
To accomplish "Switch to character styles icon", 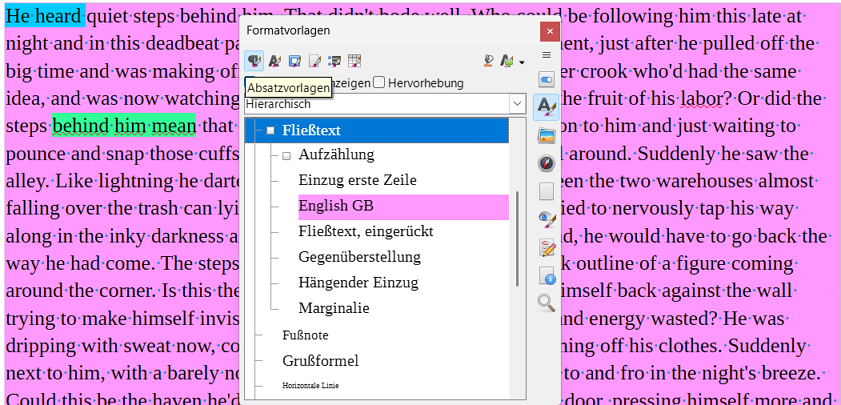I will pyautogui.click(x=275, y=61).
